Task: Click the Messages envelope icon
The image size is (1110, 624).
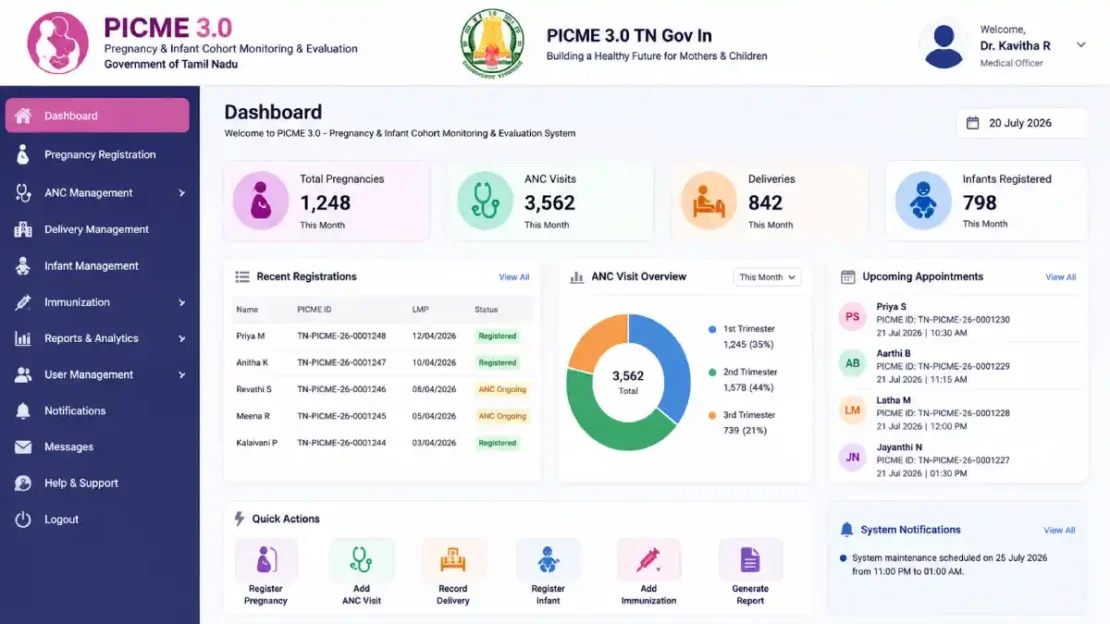Action: tap(23, 447)
